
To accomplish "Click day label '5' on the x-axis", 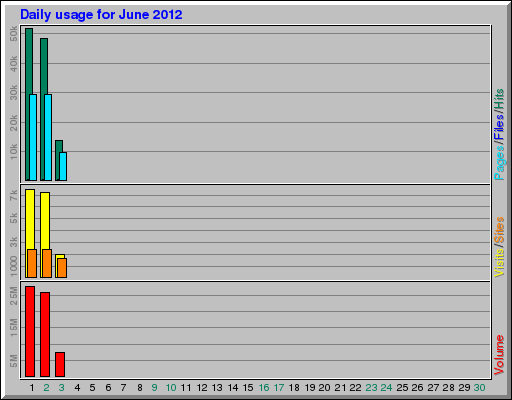I will [x=92, y=388].
